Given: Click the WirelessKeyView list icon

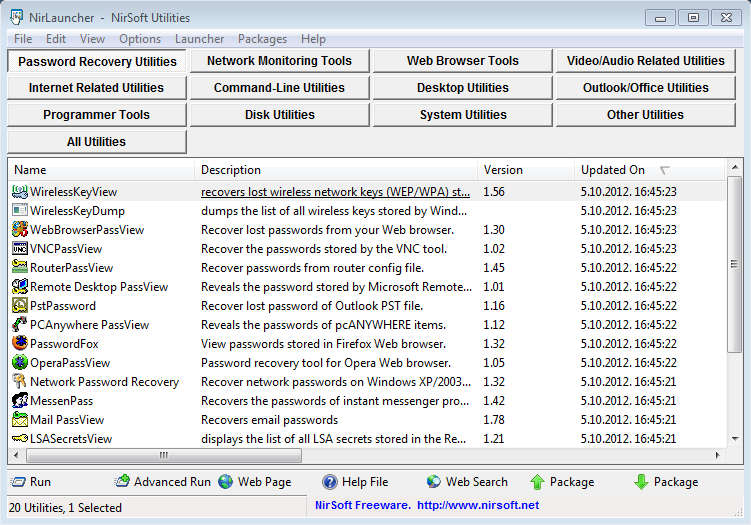Looking at the screenshot, I should (19, 191).
